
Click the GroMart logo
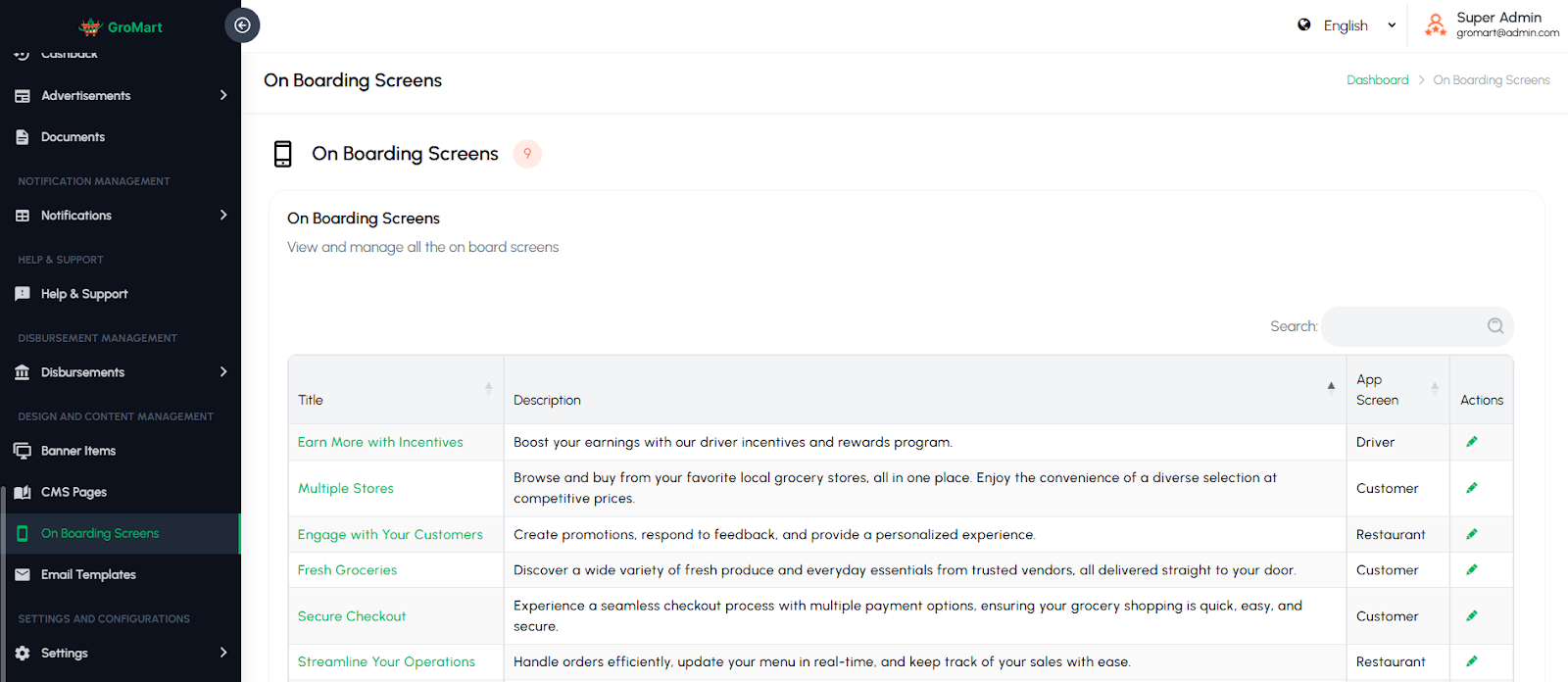click(121, 26)
